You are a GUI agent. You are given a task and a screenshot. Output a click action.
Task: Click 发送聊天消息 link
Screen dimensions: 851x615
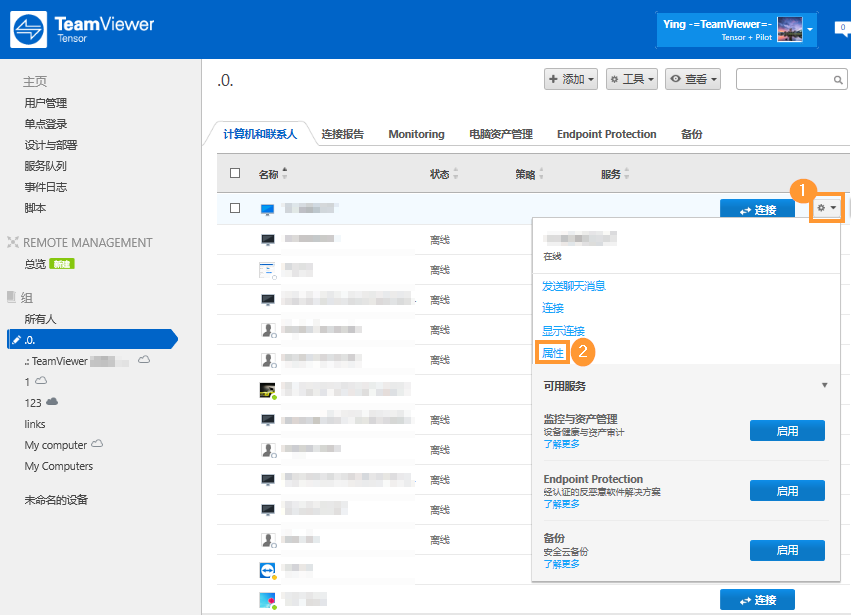click(x=573, y=286)
